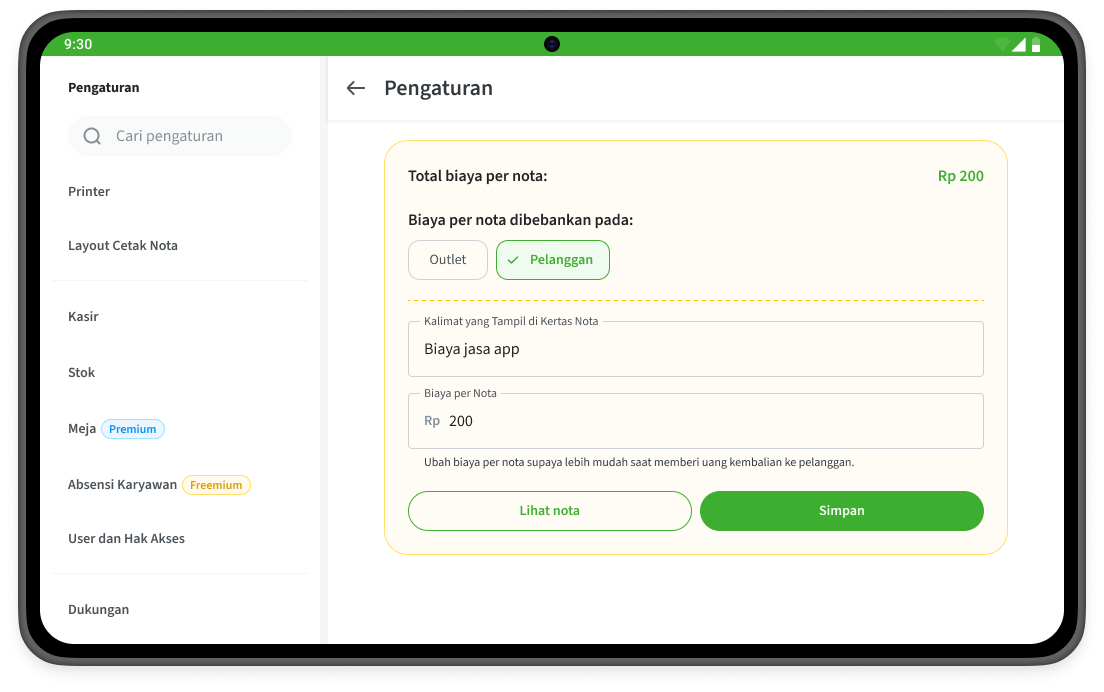The image size is (1104, 692).
Task: Click the checkmark icon on Pelanggan
Action: [513, 260]
